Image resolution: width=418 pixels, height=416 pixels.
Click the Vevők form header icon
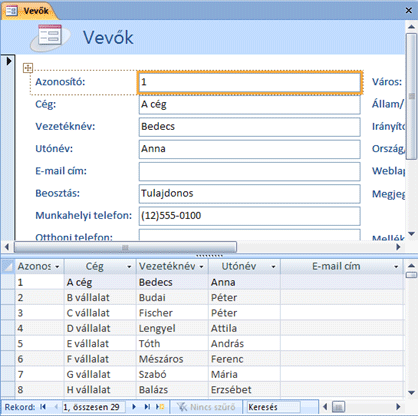click(50, 36)
